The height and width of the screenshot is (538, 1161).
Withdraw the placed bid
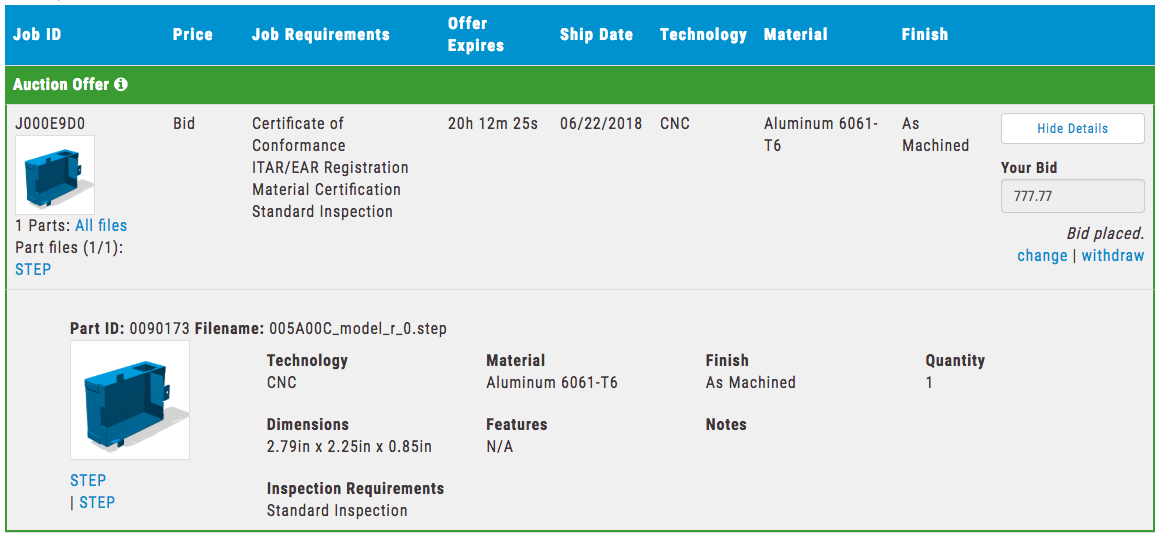(1113, 256)
